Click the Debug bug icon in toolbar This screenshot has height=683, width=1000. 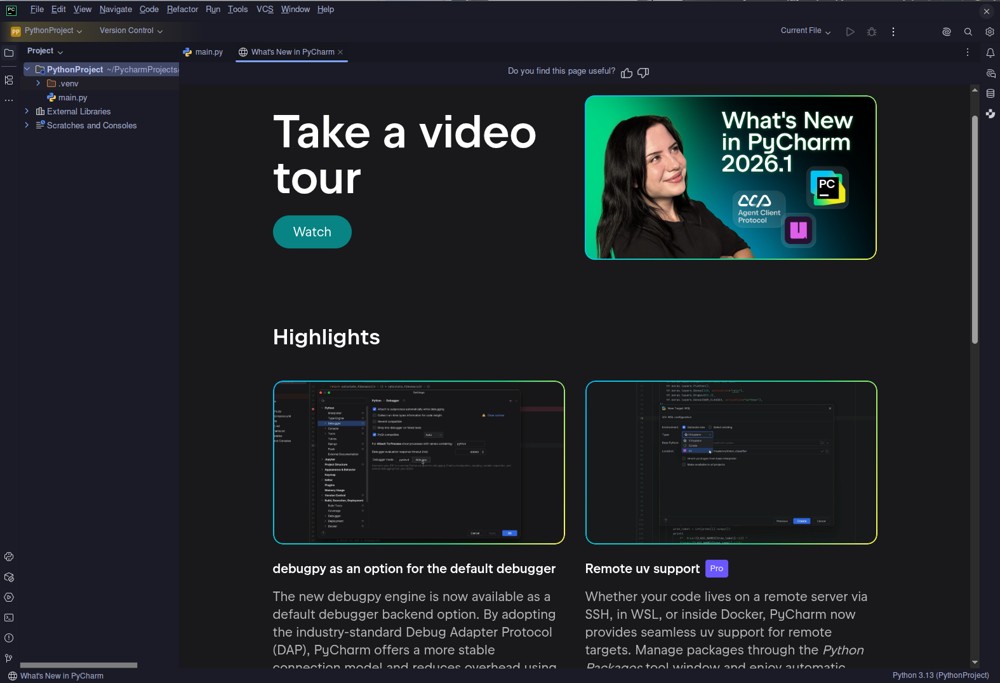point(872,31)
